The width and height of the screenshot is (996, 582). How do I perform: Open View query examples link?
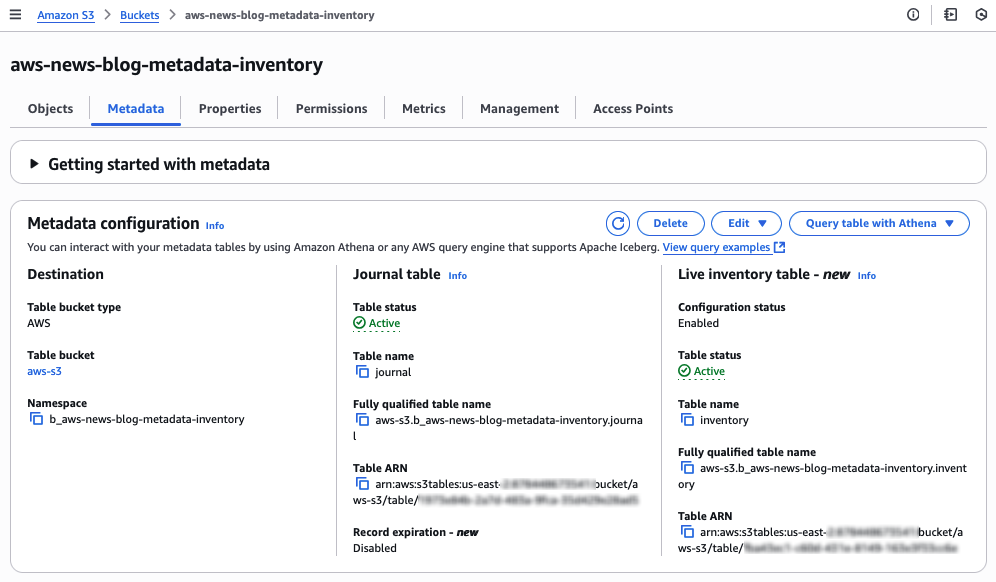(x=717, y=247)
